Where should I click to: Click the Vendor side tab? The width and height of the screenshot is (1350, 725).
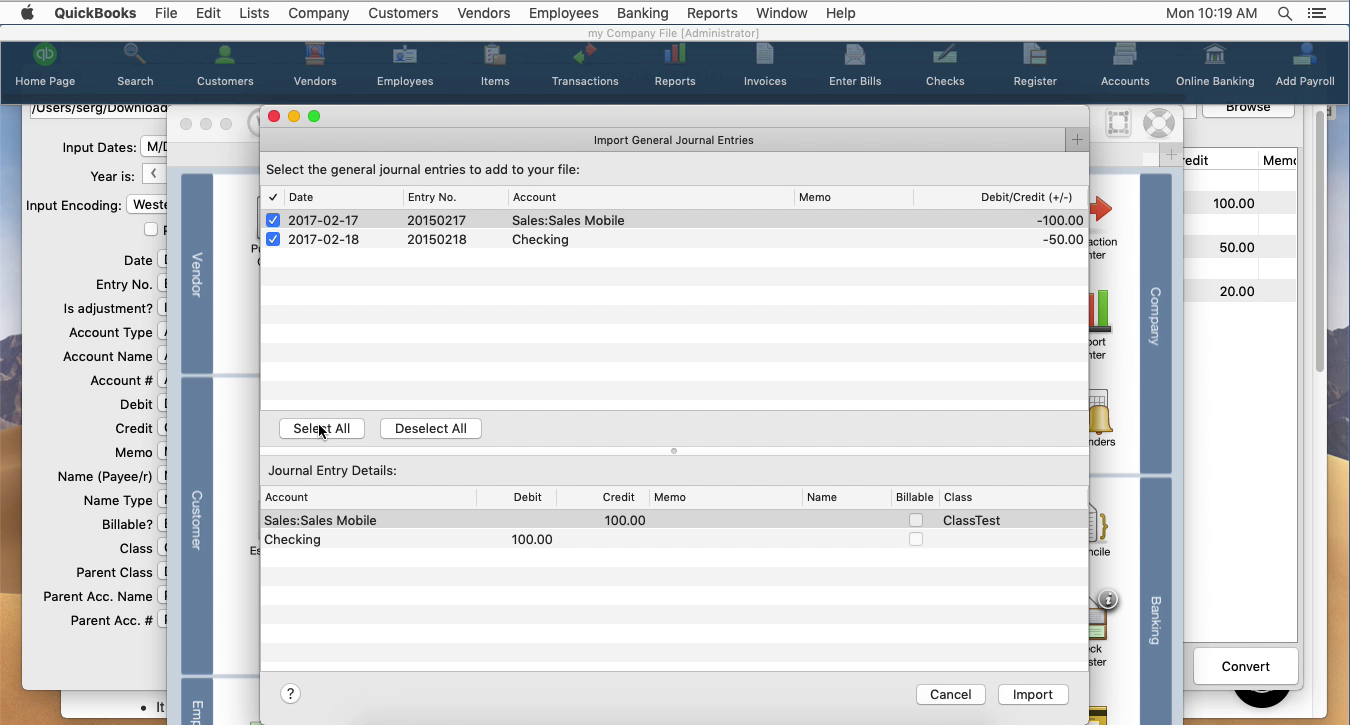click(197, 274)
